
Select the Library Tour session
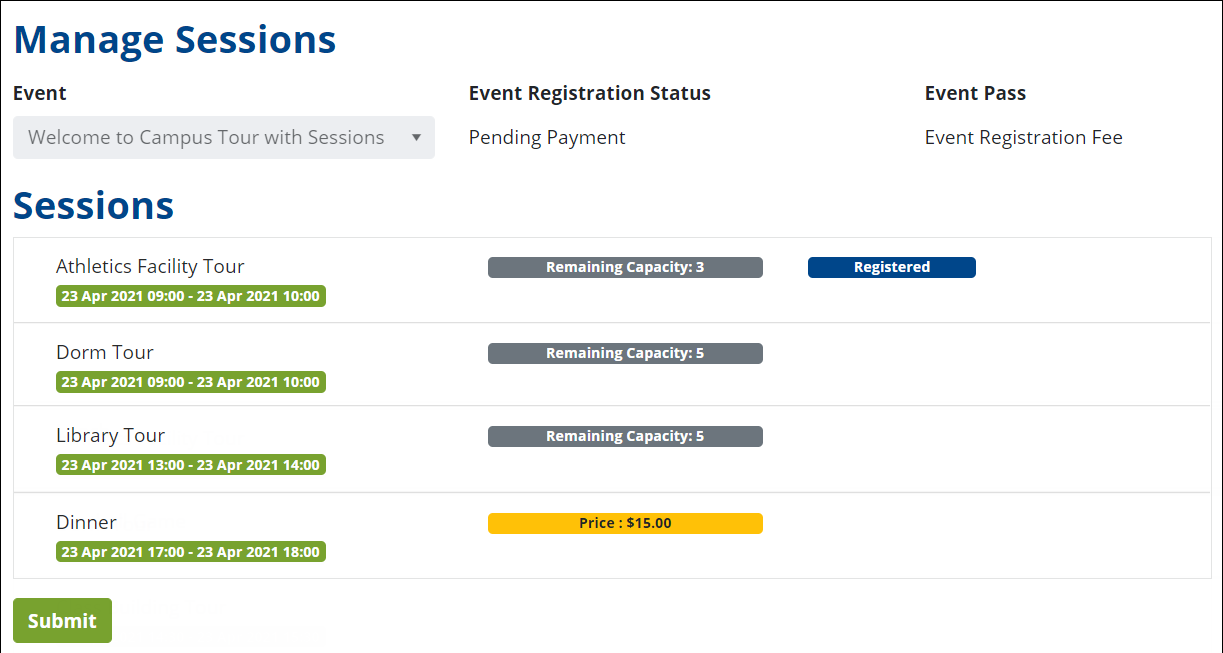(x=110, y=435)
